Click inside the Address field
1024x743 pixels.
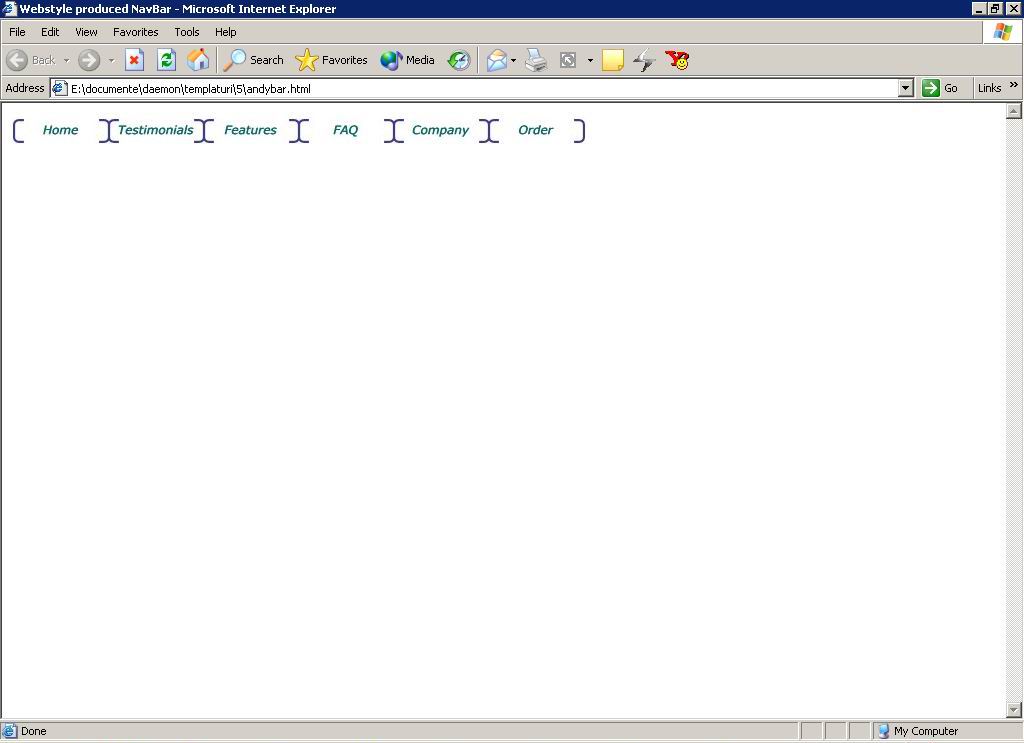(x=480, y=88)
